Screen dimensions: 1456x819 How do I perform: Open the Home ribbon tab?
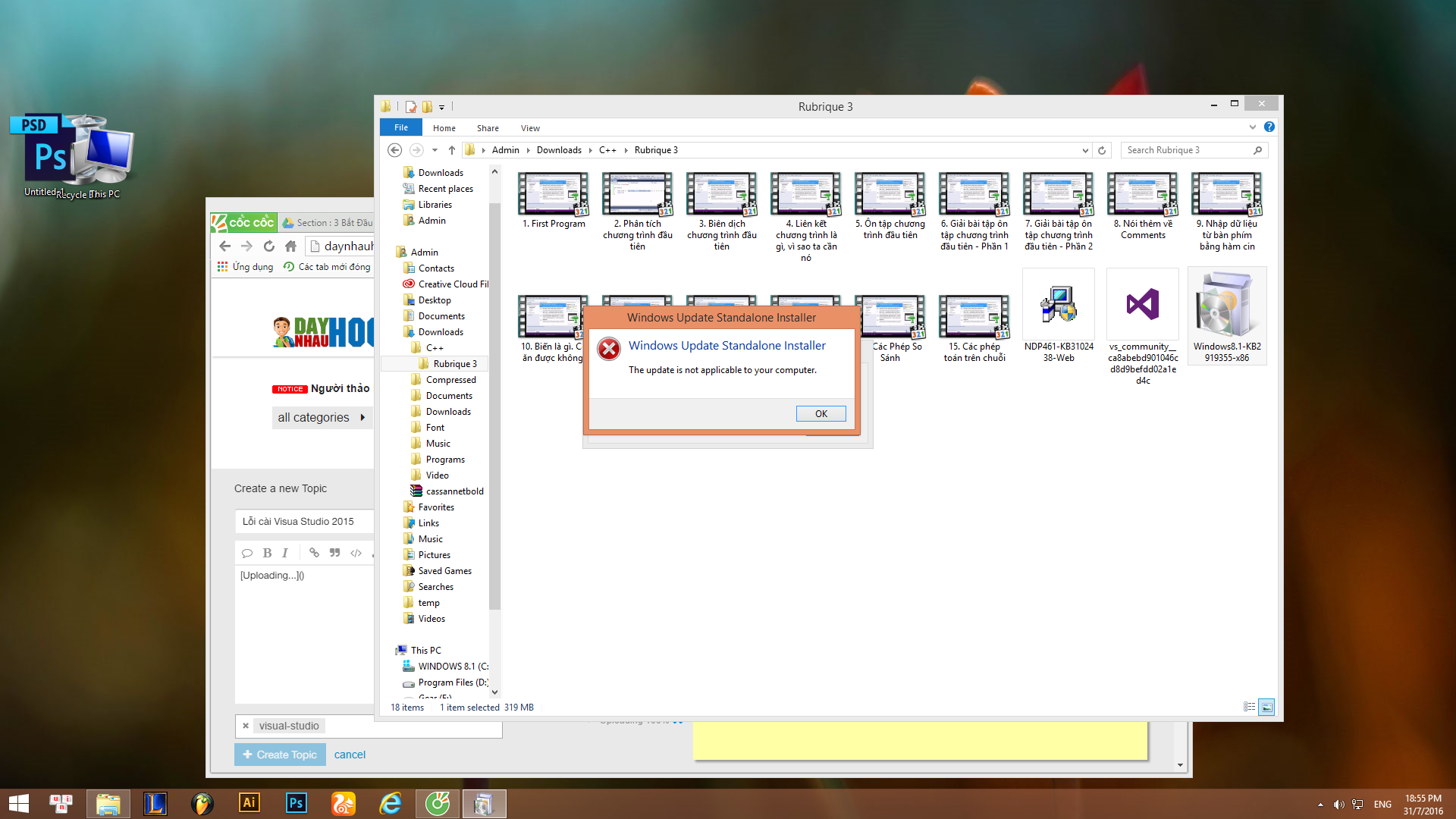[x=444, y=128]
